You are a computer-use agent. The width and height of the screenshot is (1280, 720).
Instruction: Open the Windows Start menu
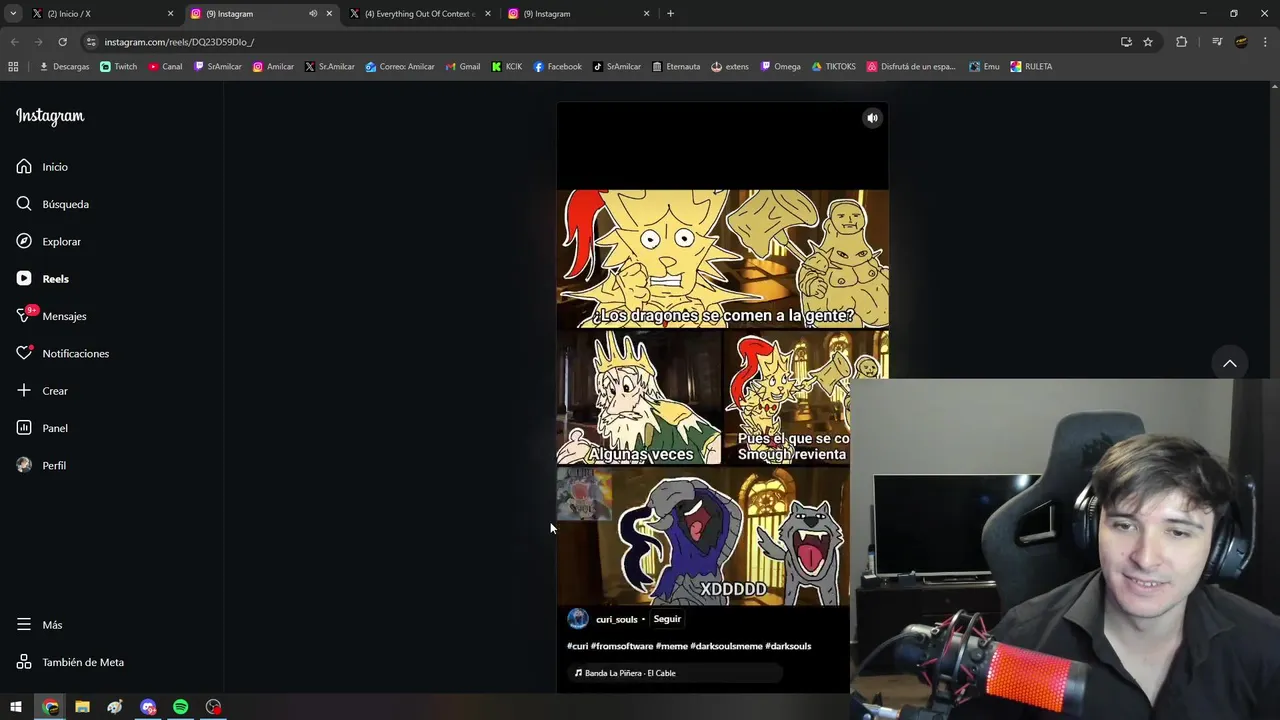(15, 707)
